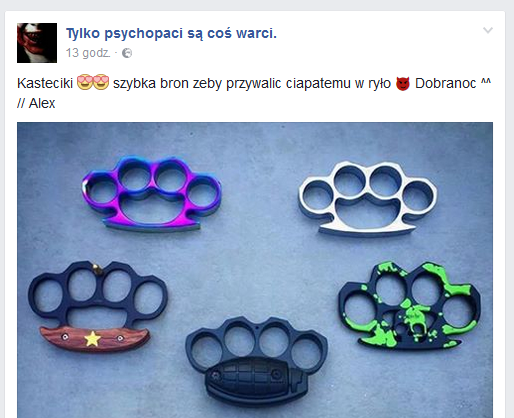Click the "Dobranoc ^^" text in post
The image size is (514, 418).
coord(453,83)
